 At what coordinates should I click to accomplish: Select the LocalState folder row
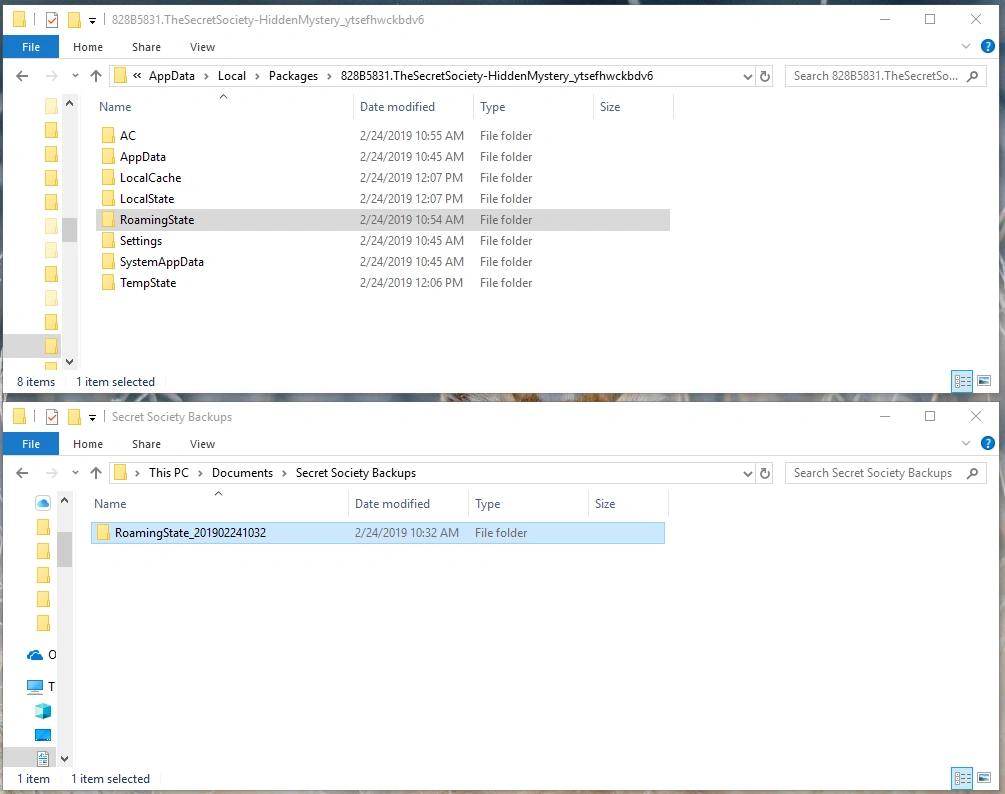pyautogui.click(x=383, y=199)
